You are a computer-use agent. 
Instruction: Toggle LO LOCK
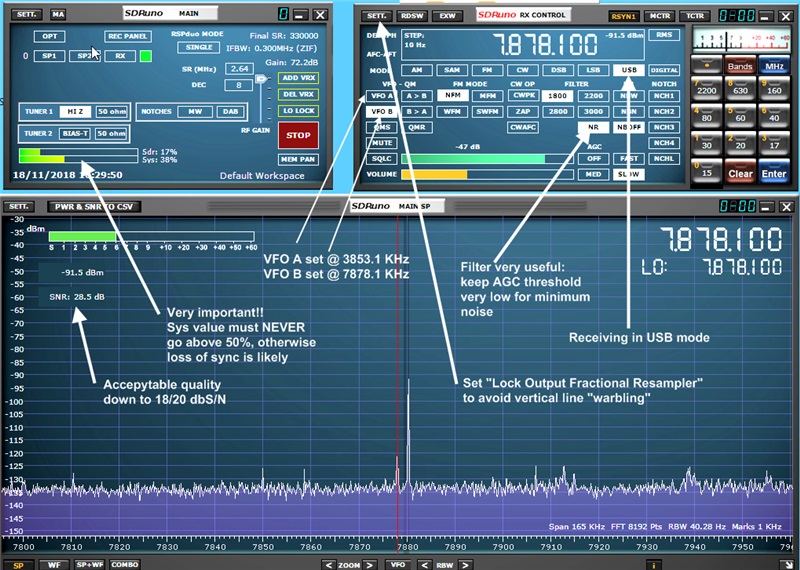[298, 111]
